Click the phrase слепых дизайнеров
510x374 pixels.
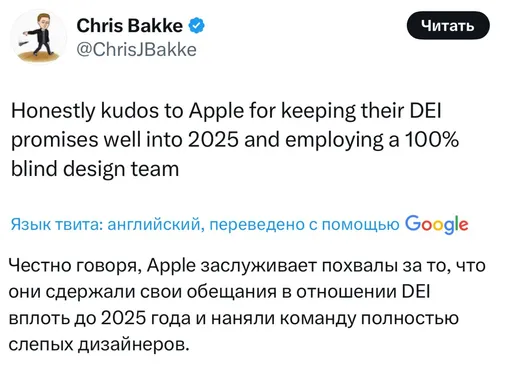coord(99,344)
